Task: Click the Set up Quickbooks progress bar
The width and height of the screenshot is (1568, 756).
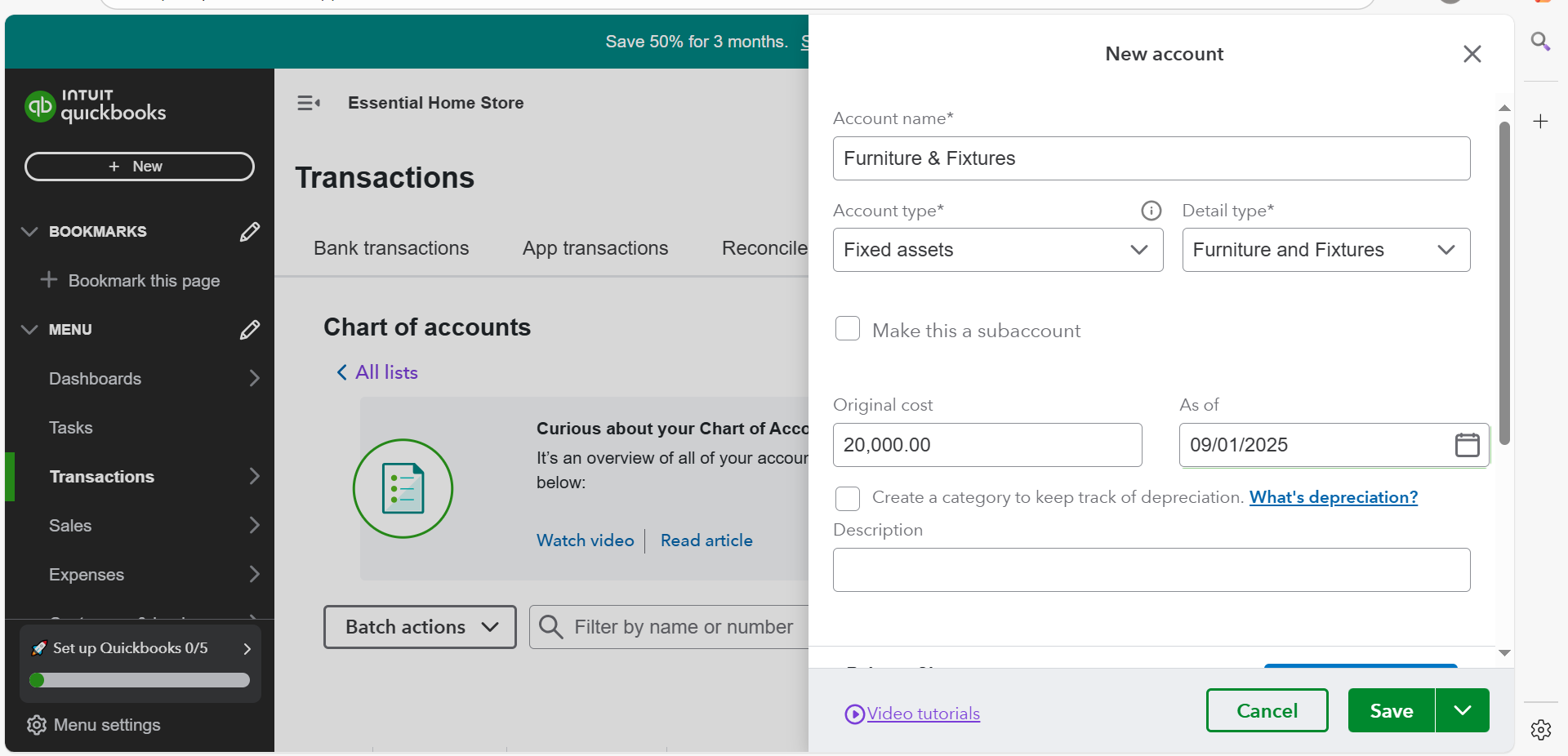Action: 140,680
